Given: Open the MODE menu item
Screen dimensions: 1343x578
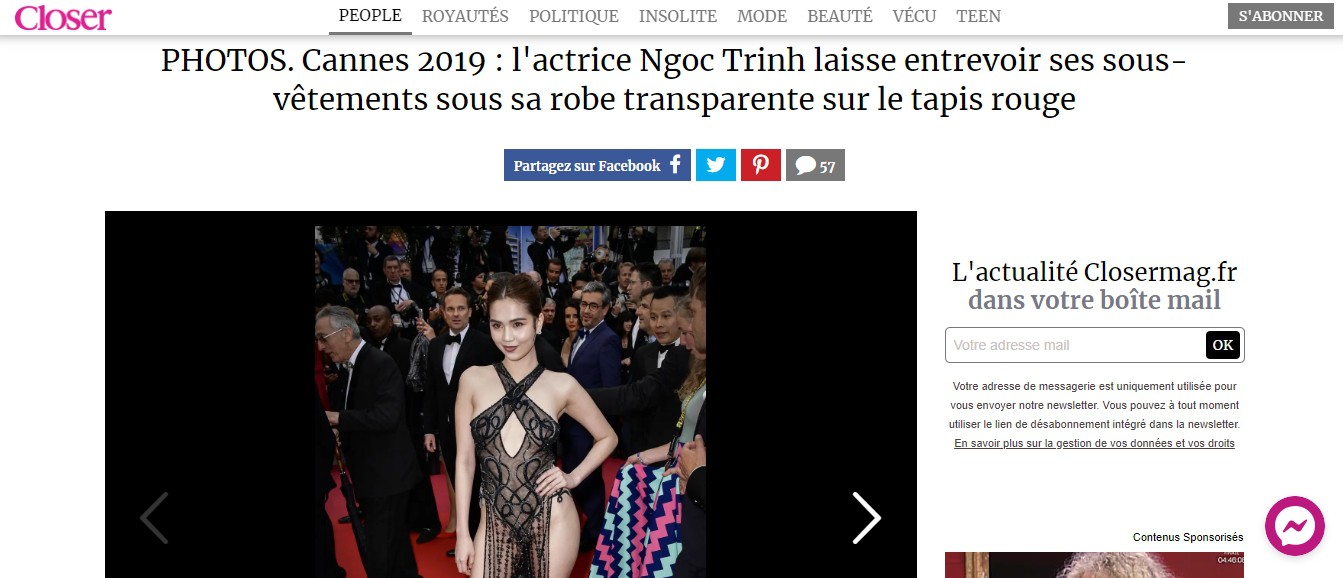Looking at the screenshot, I should [x=762, y=16].
